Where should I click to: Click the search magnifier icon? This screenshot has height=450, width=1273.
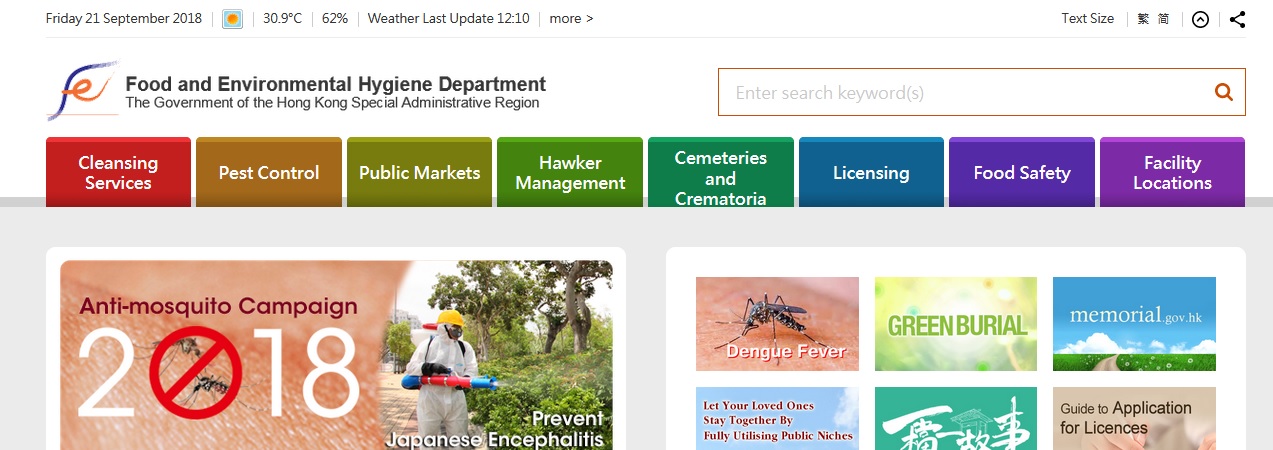[x=1224, y=92]
